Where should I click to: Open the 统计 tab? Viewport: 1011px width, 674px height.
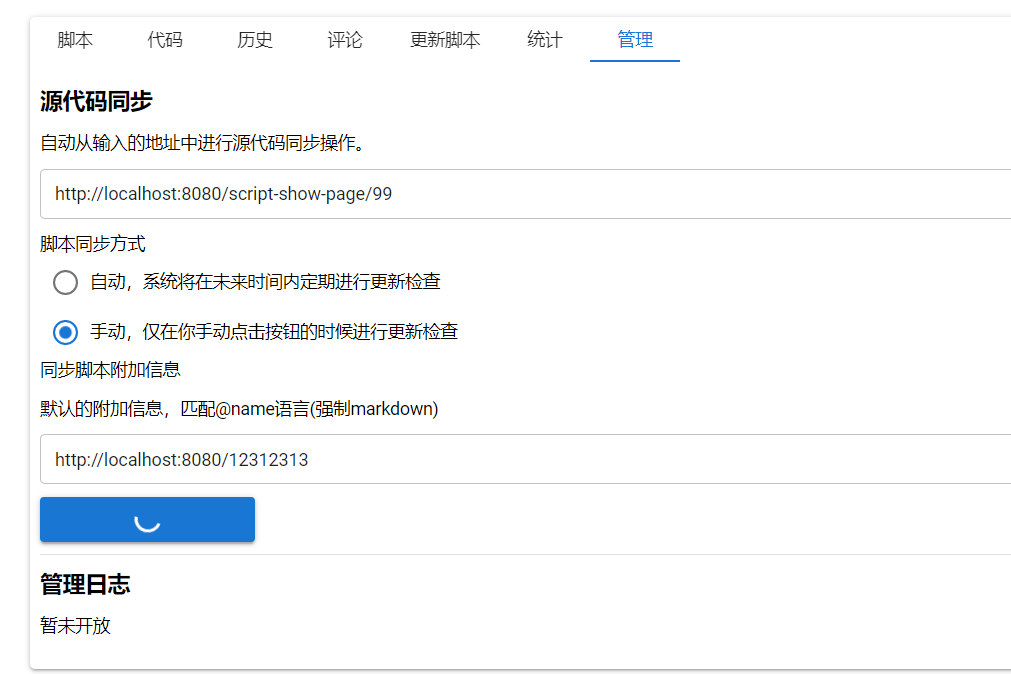(x=544, y=40)
